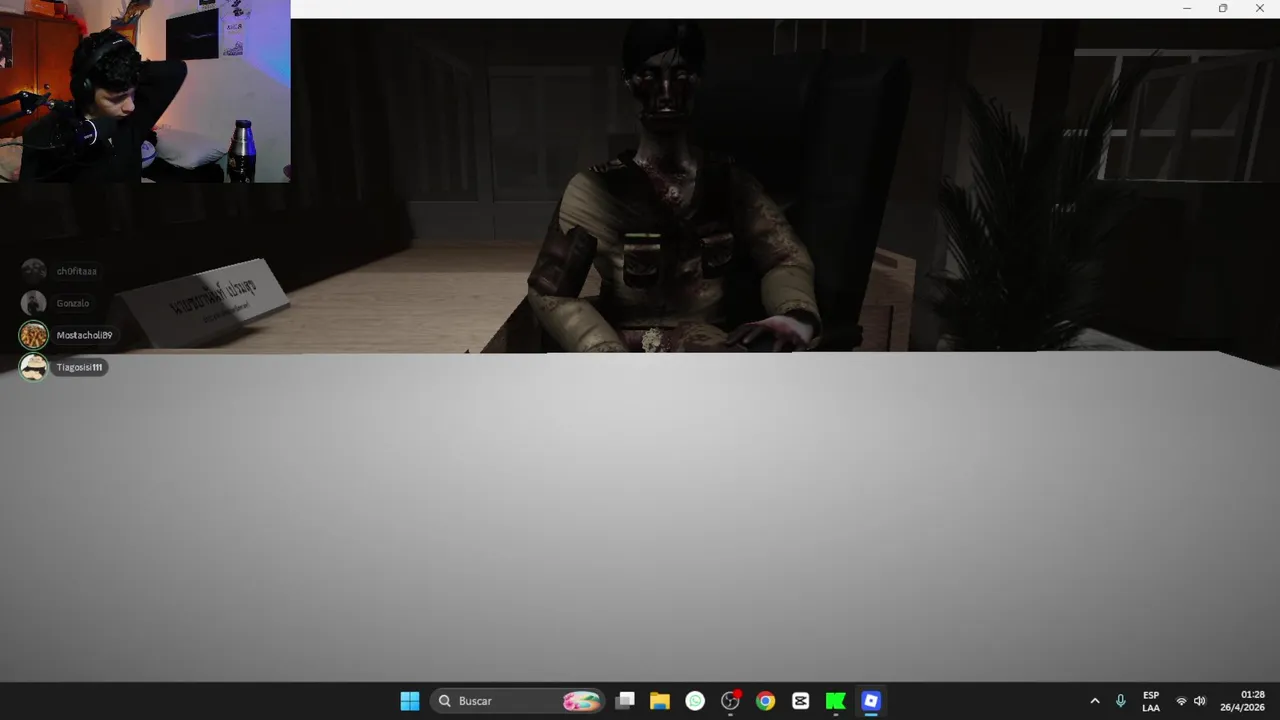Select the Gonzalo name label
1280x720 pixels.
tap(73, 303)
